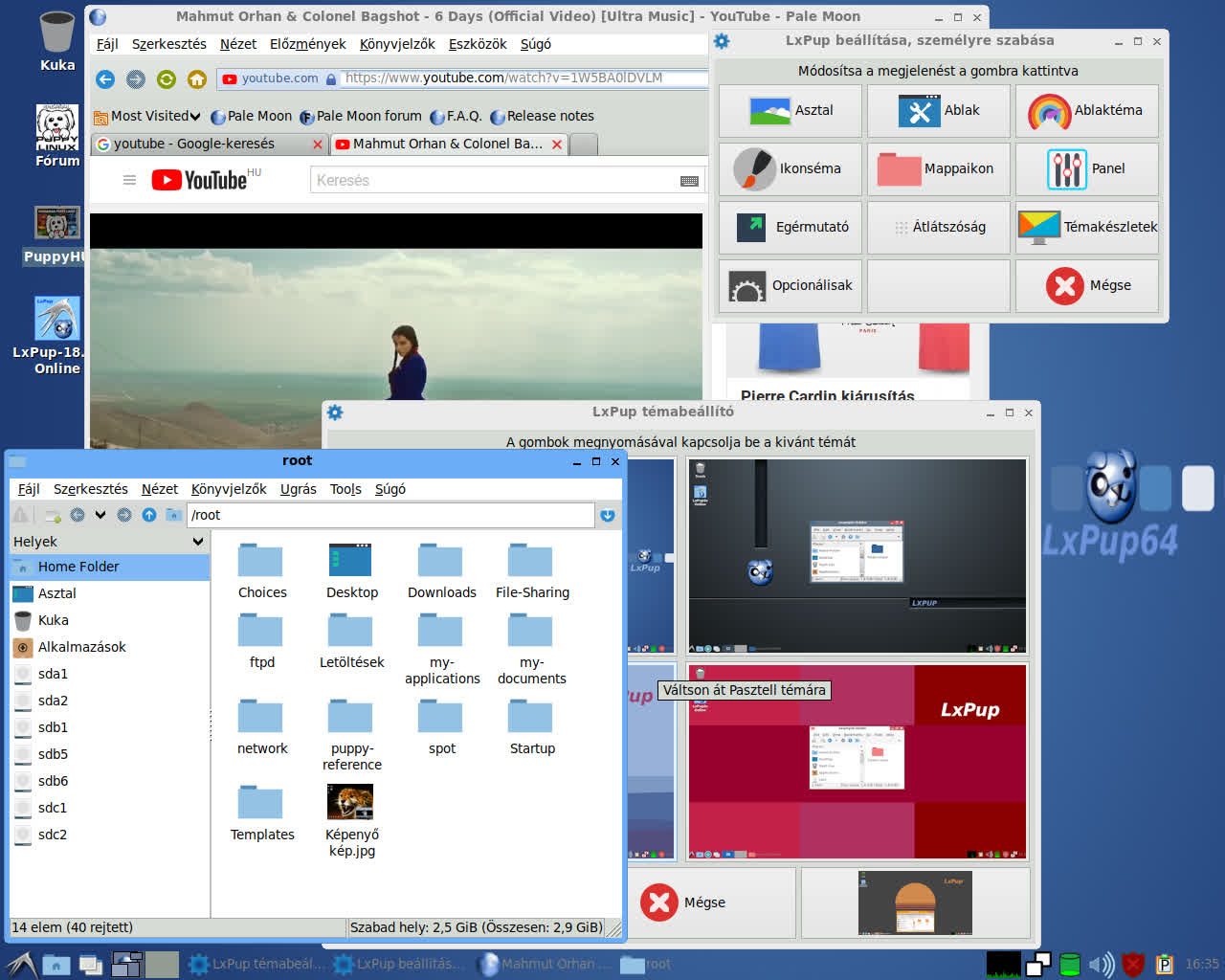Click the volume icon in system tray
The height and width of the screenshot is (980, 1225).
pyautogui.click(x=1102, y=964)
